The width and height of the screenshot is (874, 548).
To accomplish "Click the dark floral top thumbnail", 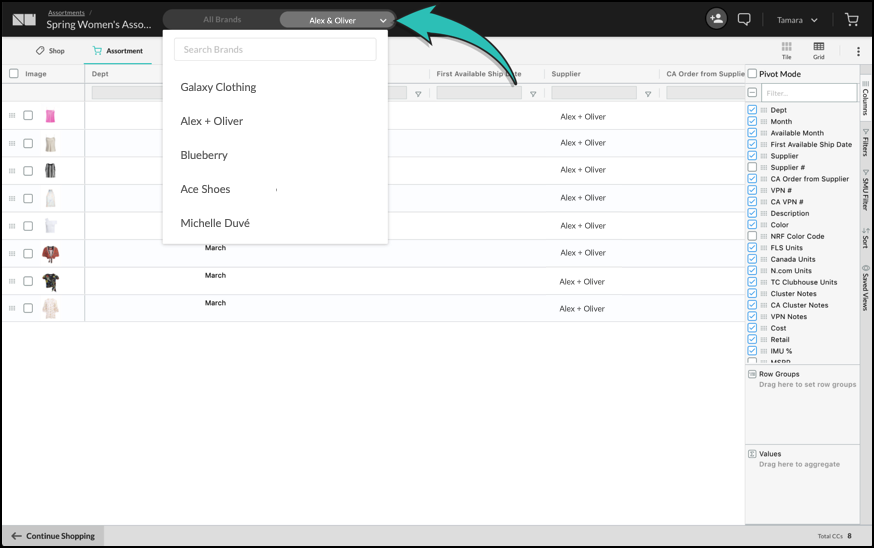I will pyautogui.click(x=50, y=282).
